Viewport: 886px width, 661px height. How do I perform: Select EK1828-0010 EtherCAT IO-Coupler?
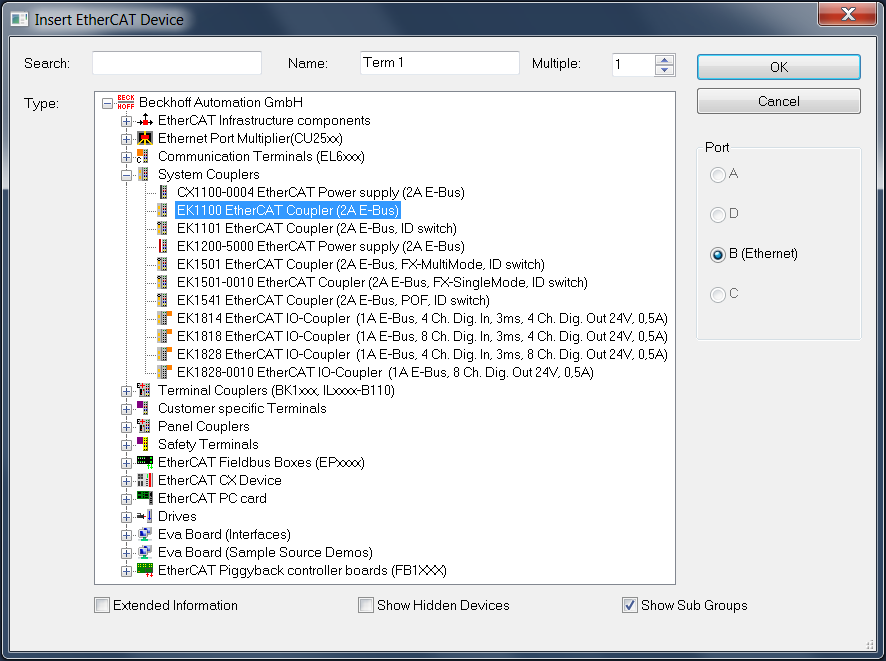(385, 373)
